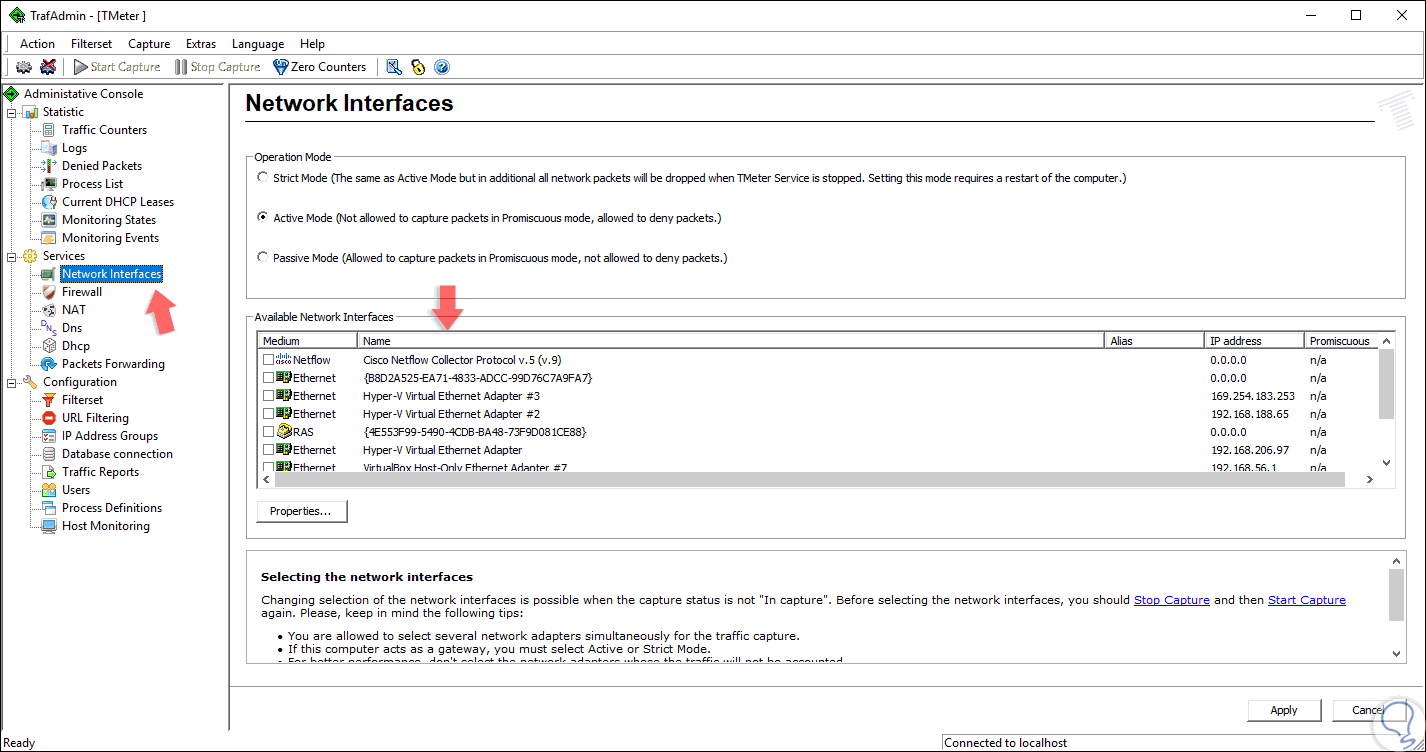Click the gray gear toolbar icon
This screenshot has height=752, width=1426.
pos(23,67)
